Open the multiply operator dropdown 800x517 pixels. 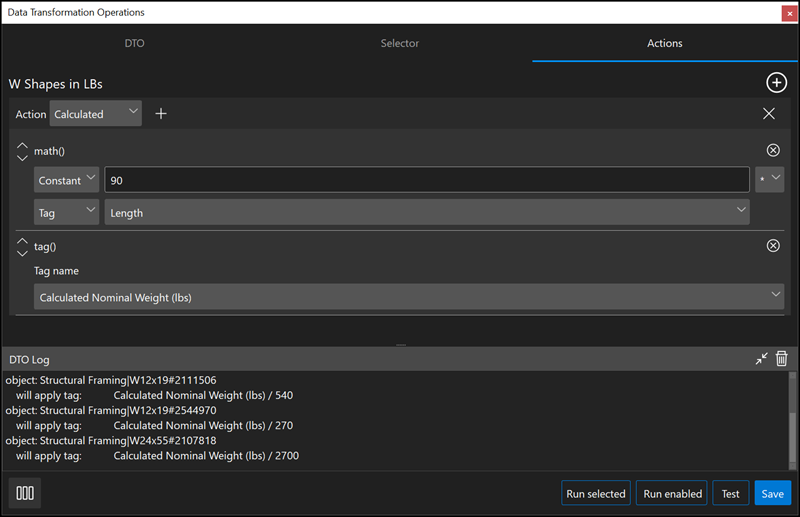coord(769,179)
